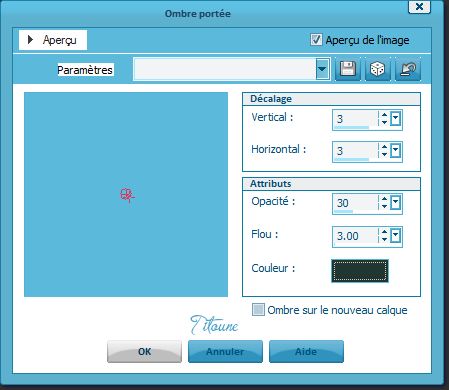This screenshot has height=390, width=449.
Task: Enable Ombre sur le nouveau calque checkbox
Action: pos(258,309)
